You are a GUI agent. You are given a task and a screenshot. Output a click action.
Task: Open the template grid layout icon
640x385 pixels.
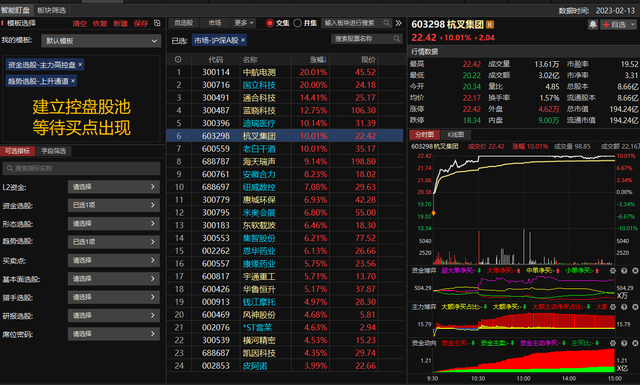point(157,23)
